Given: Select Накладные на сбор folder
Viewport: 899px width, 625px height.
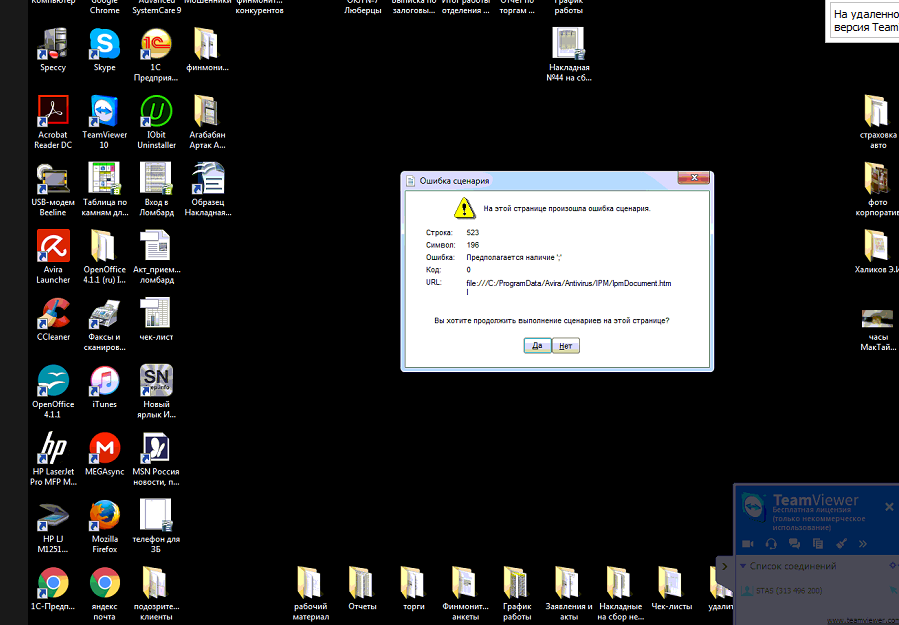Looking at the screenshot, I should tap(620, 594).
